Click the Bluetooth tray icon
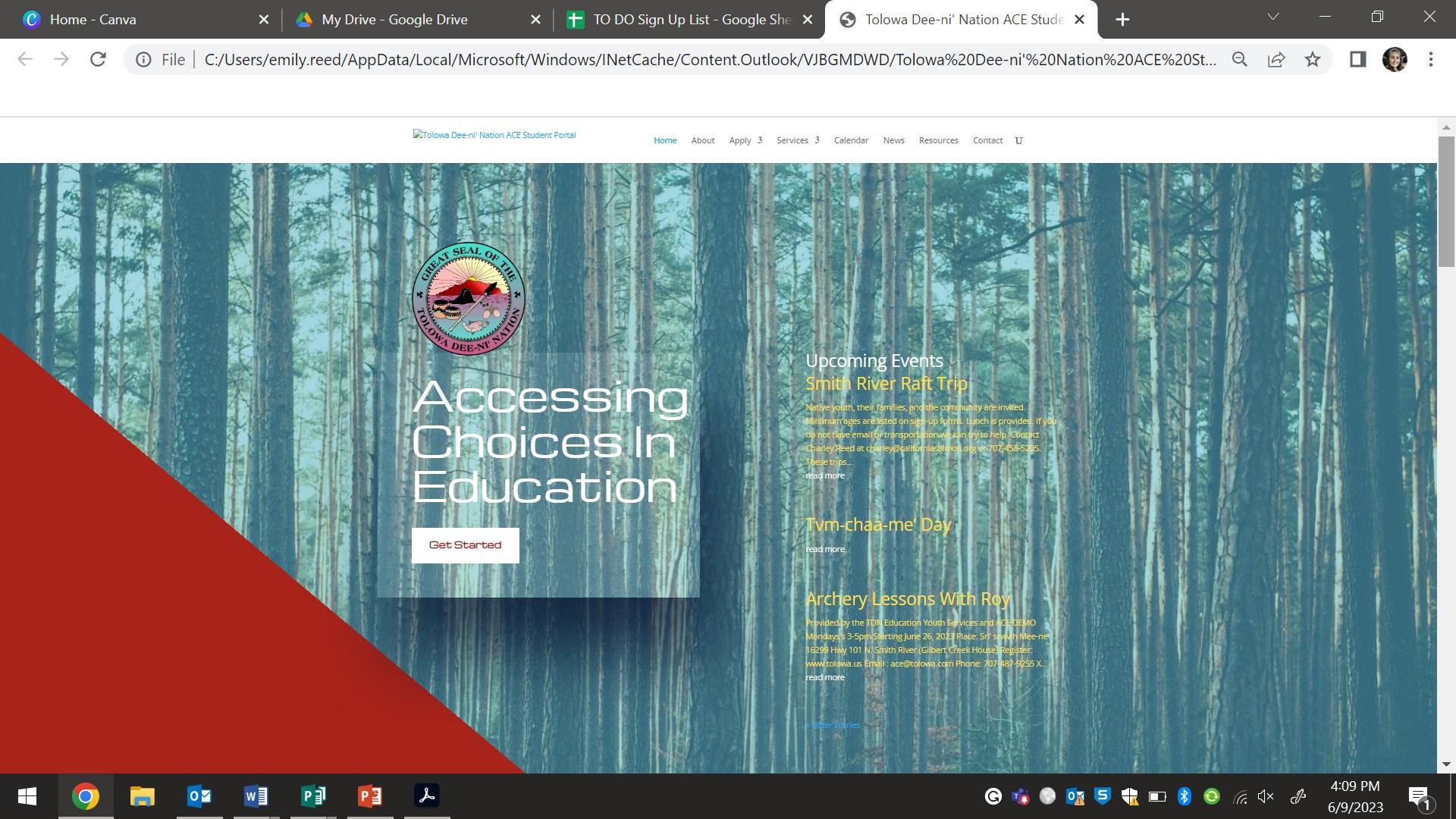The height and width of the screenshot is (819, 1456). (1184, 796)
